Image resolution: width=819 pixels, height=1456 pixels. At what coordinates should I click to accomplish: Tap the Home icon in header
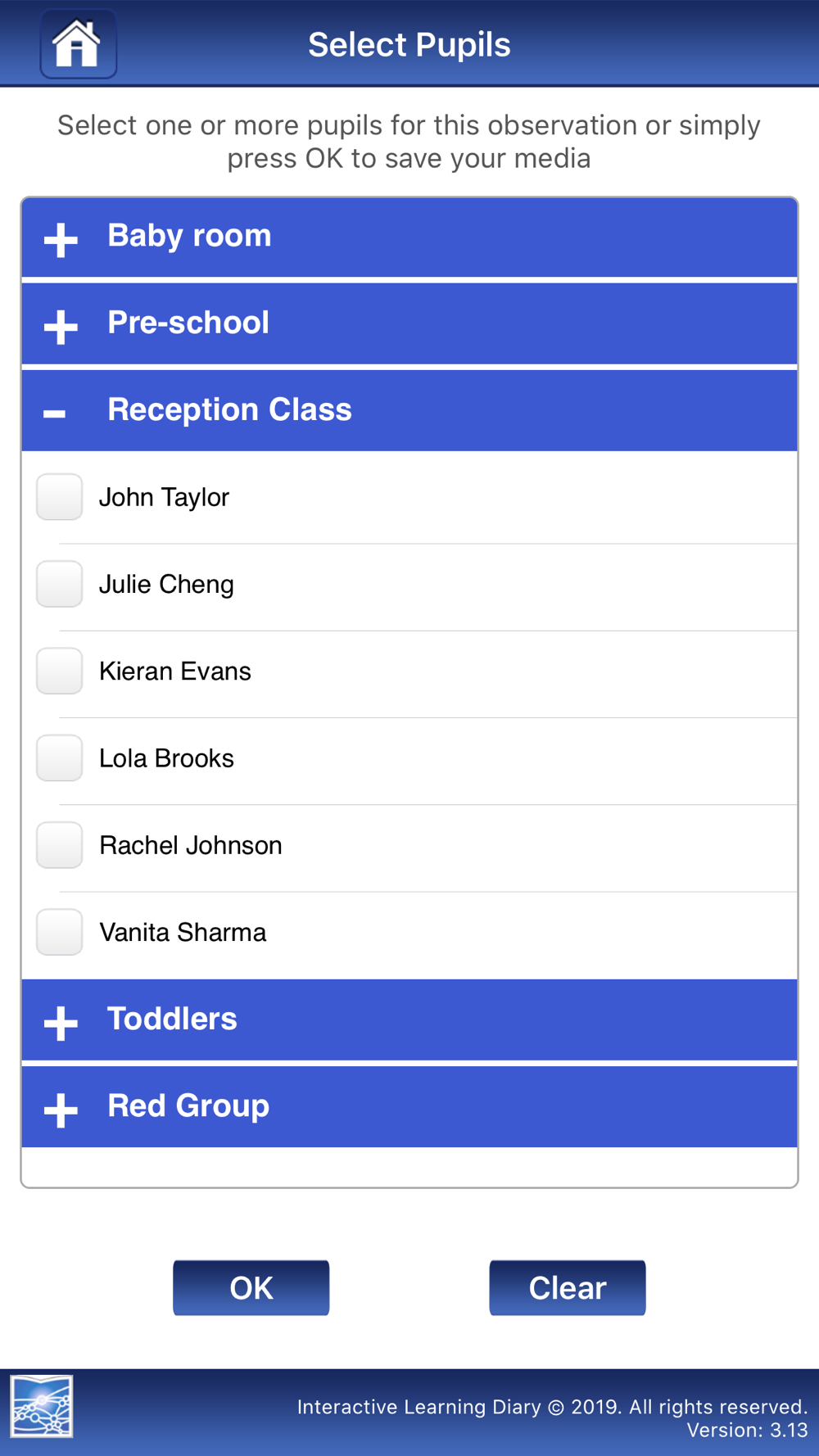[x=78, y=44]
